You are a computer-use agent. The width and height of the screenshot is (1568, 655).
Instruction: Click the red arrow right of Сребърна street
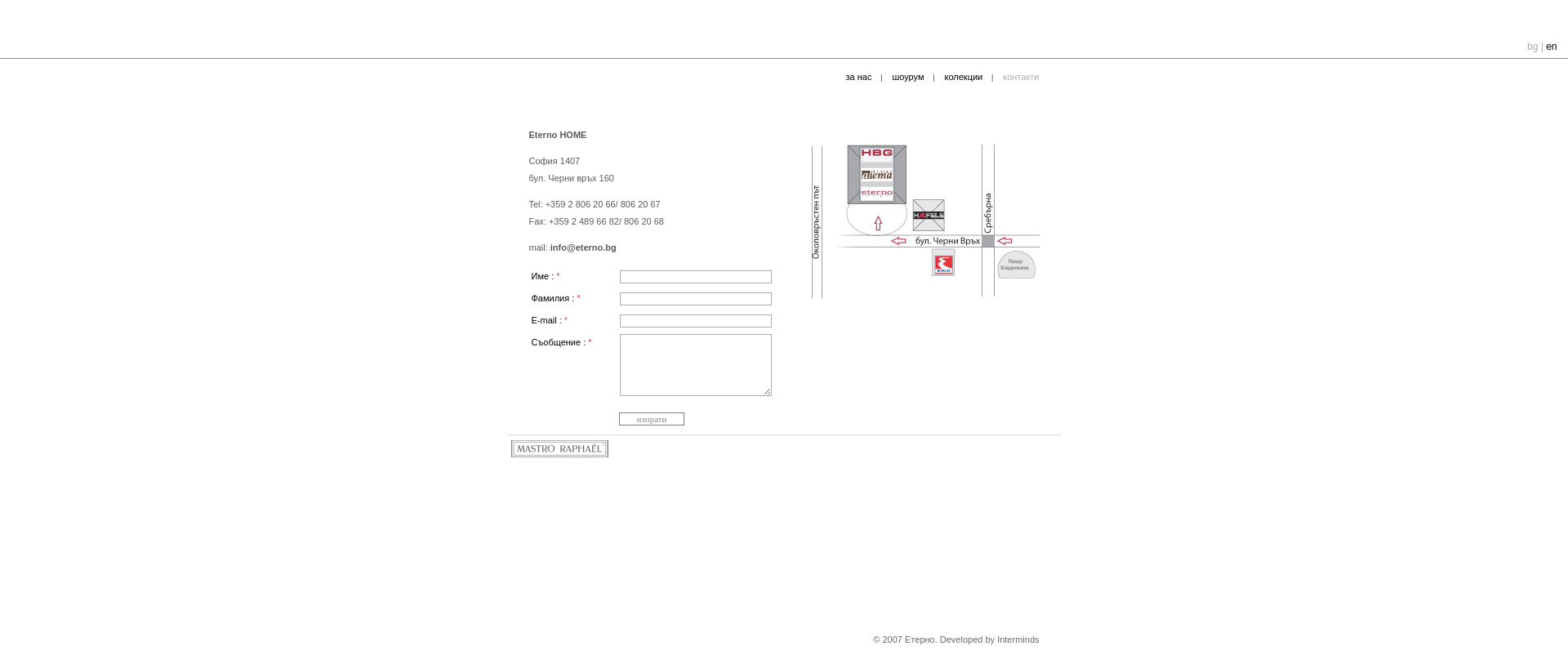pyautogui.click(x=1004, y=241)
